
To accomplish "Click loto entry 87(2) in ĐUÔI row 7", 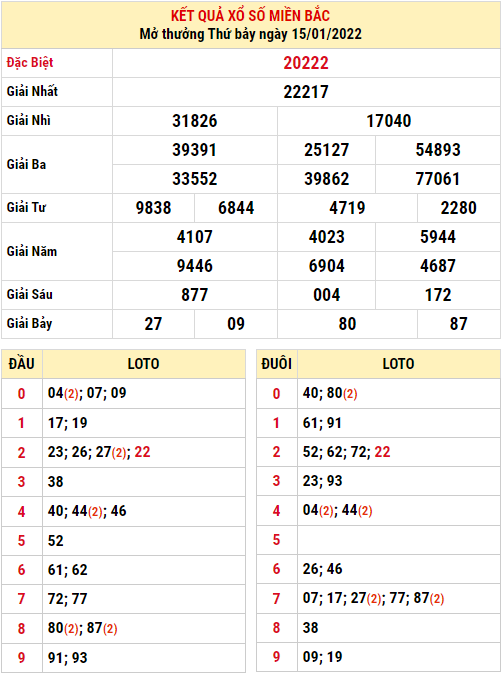I will coord(428,598).
